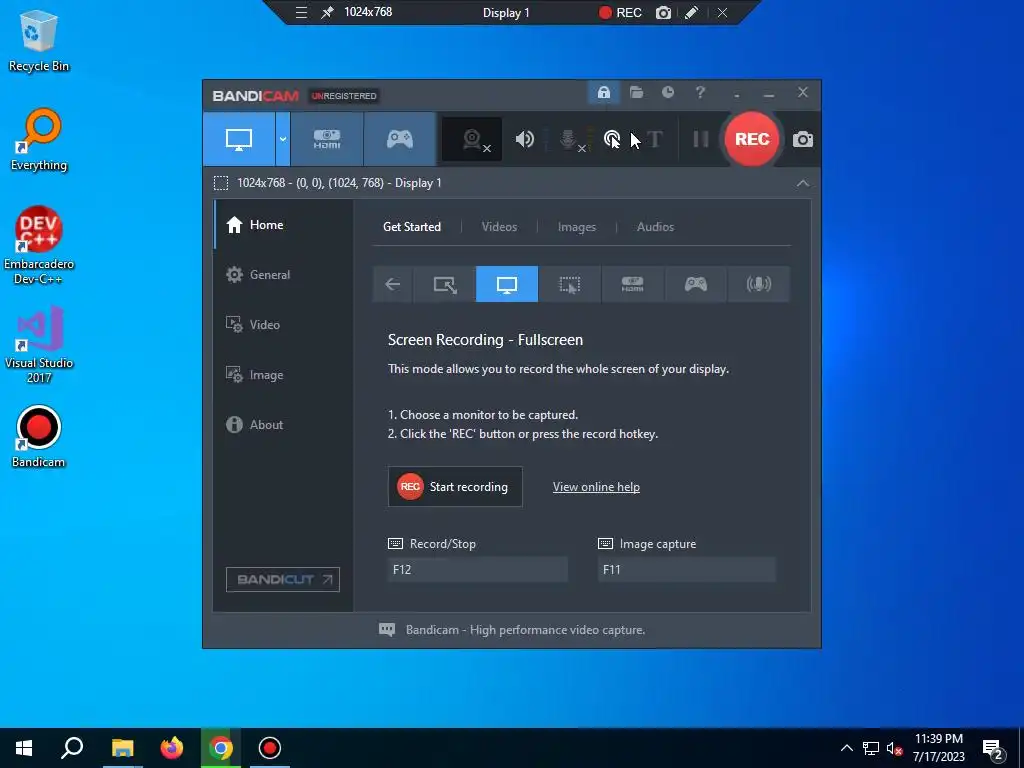Select the Visual Studio 2017 desktop shortcut
1024x768 pixels.
pyautogui.click(x=39, y=345)
